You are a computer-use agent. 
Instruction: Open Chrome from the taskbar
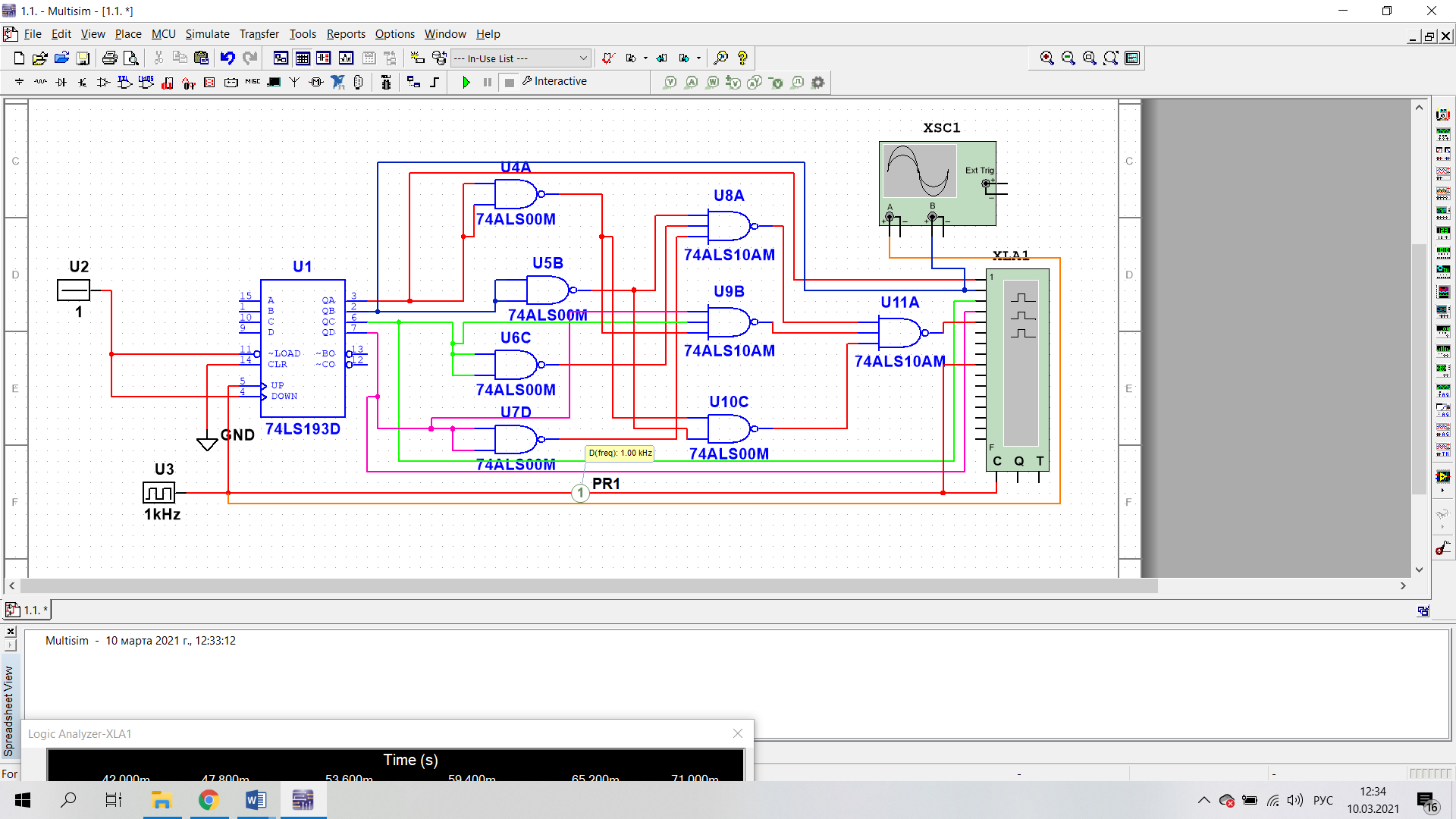209,800
